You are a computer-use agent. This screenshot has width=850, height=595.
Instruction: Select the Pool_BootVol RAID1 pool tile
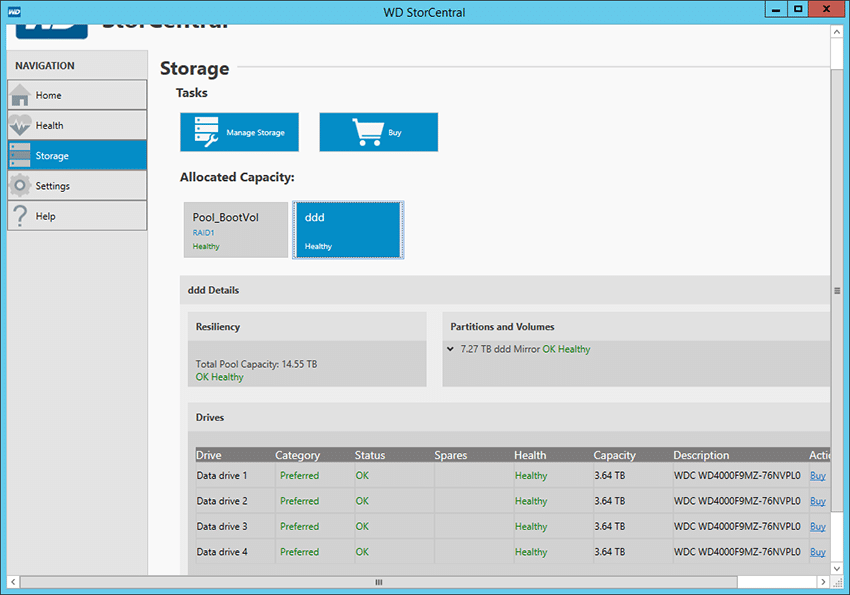[x=236, y=230]
